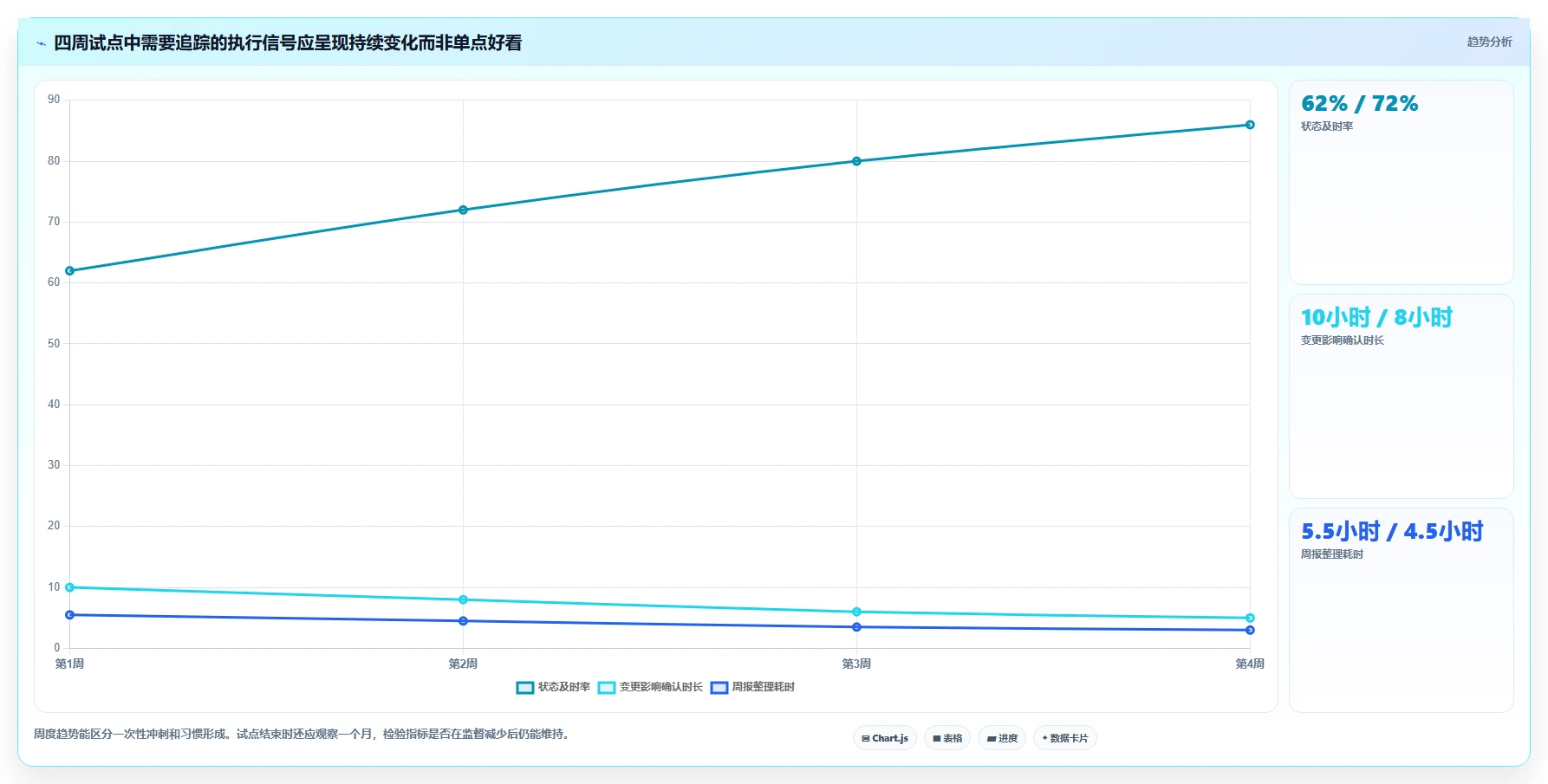
Task: Toggle the 状态及时率 legend color swatch
Action: tap(525, 688)
